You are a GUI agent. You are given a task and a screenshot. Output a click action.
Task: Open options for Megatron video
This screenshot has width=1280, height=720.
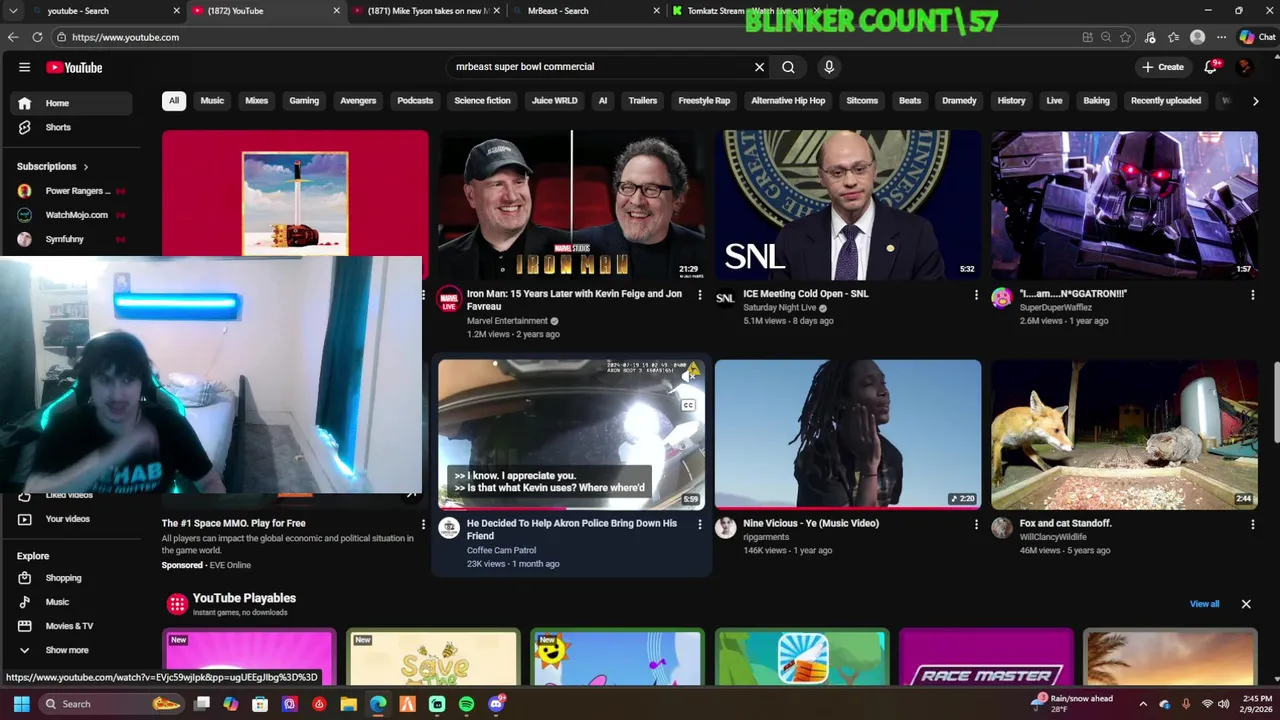pos(1252,295)
